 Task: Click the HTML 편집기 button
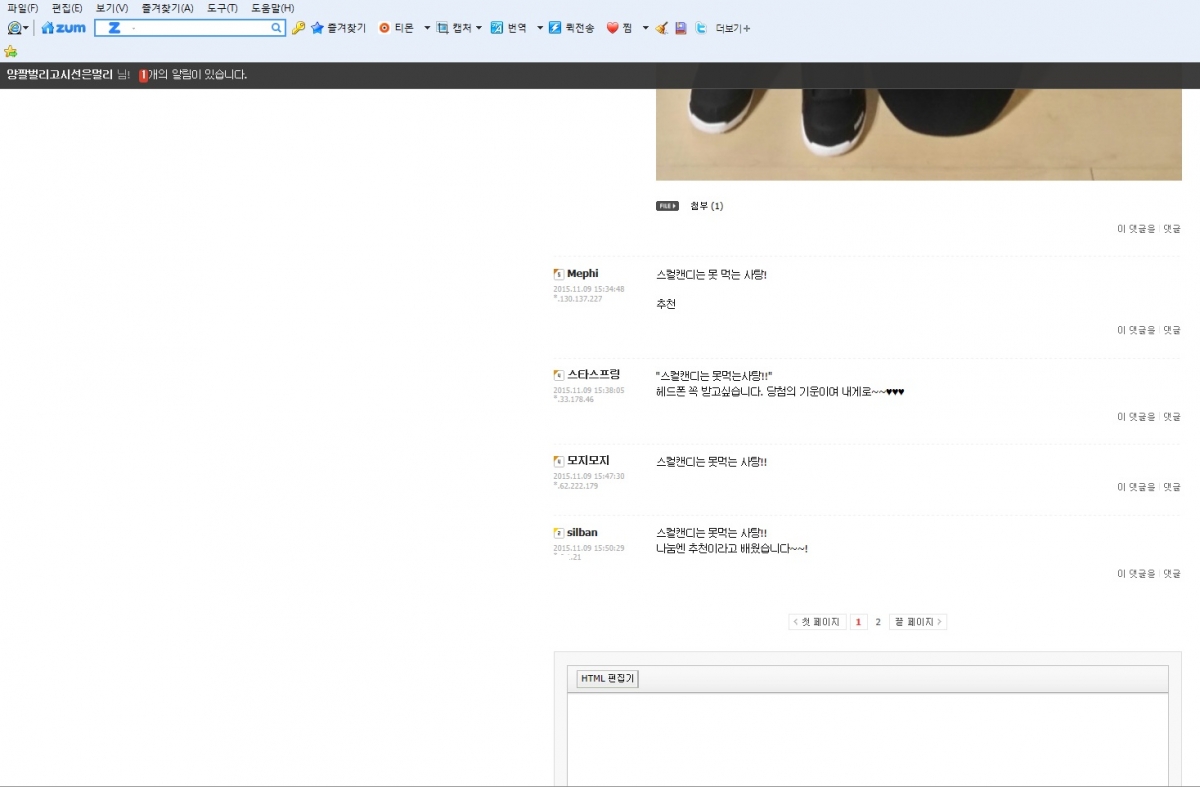point(607,679)
